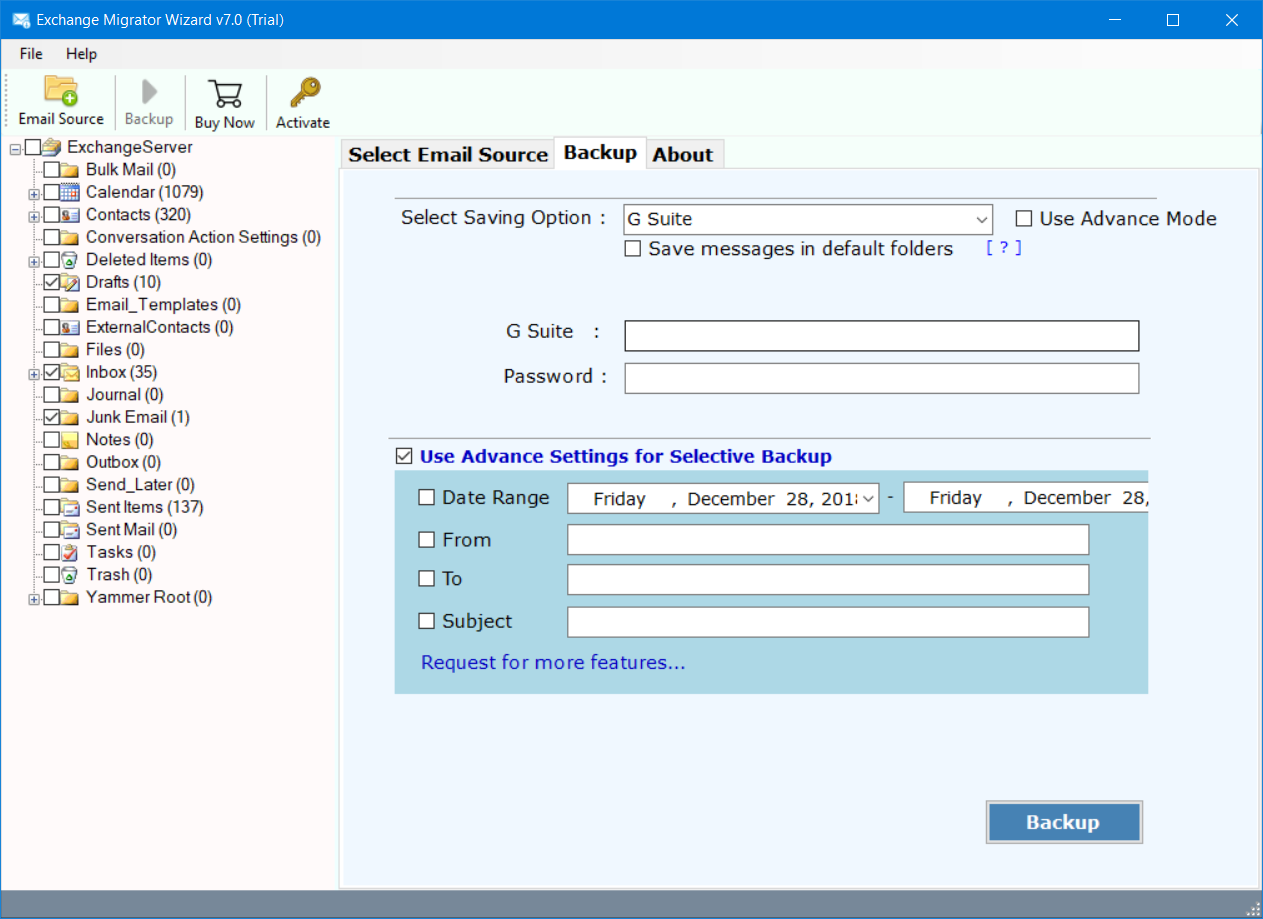This screenshot has width=1263, height=919.
Task: Click the Drafts folder icon
Action: [70, 282]
